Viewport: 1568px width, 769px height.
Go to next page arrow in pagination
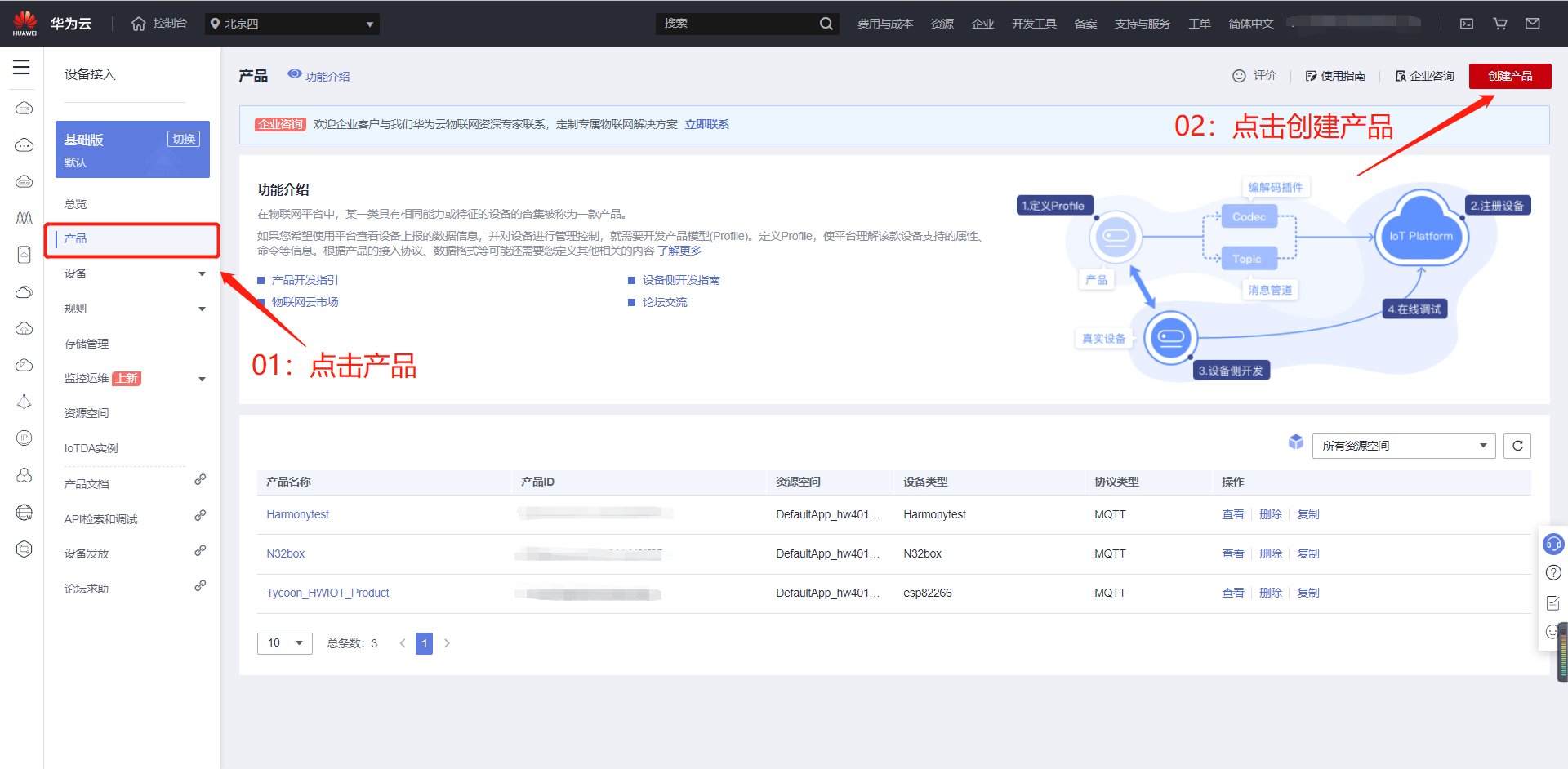coord(447,643)
